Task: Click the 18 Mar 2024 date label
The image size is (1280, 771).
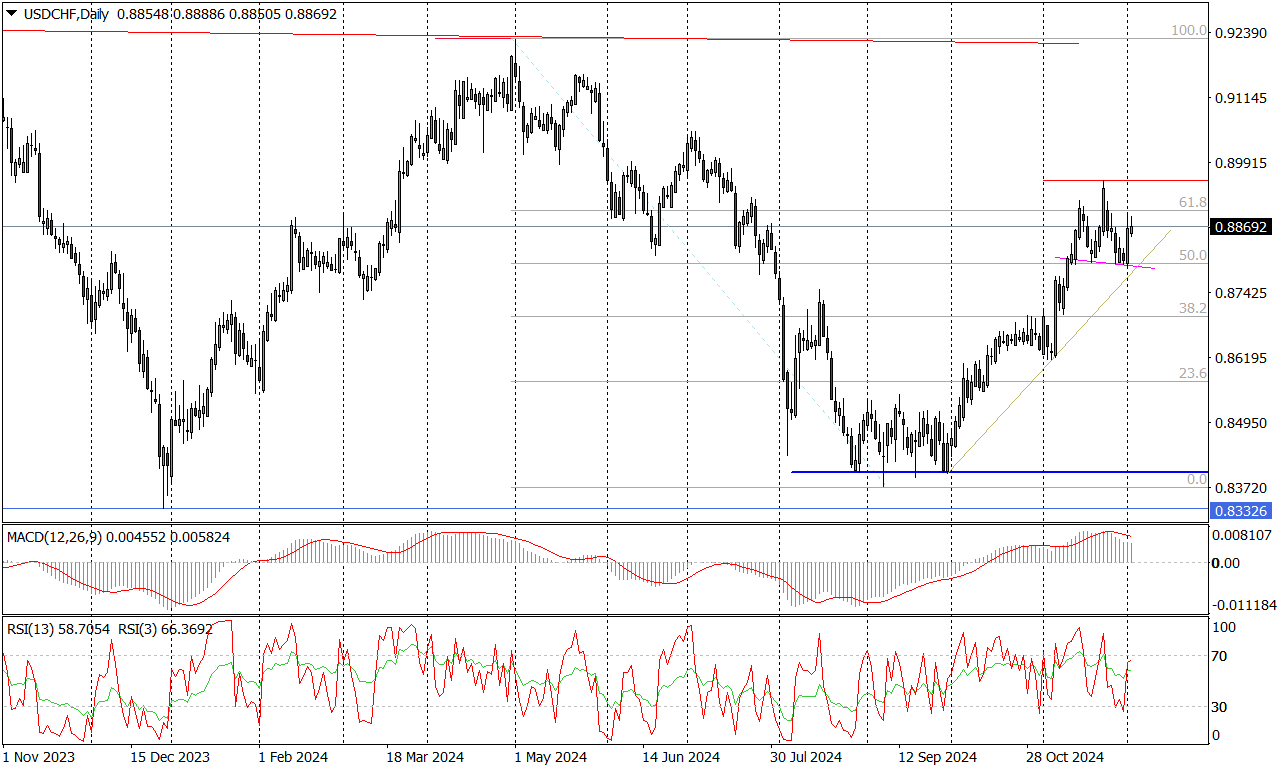Action: (425, 757)
